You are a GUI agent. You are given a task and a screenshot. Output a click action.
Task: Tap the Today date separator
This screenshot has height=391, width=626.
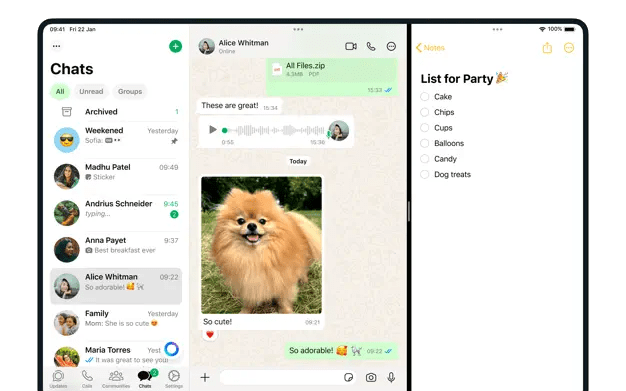pyautogui.click(x=298, y=161)
